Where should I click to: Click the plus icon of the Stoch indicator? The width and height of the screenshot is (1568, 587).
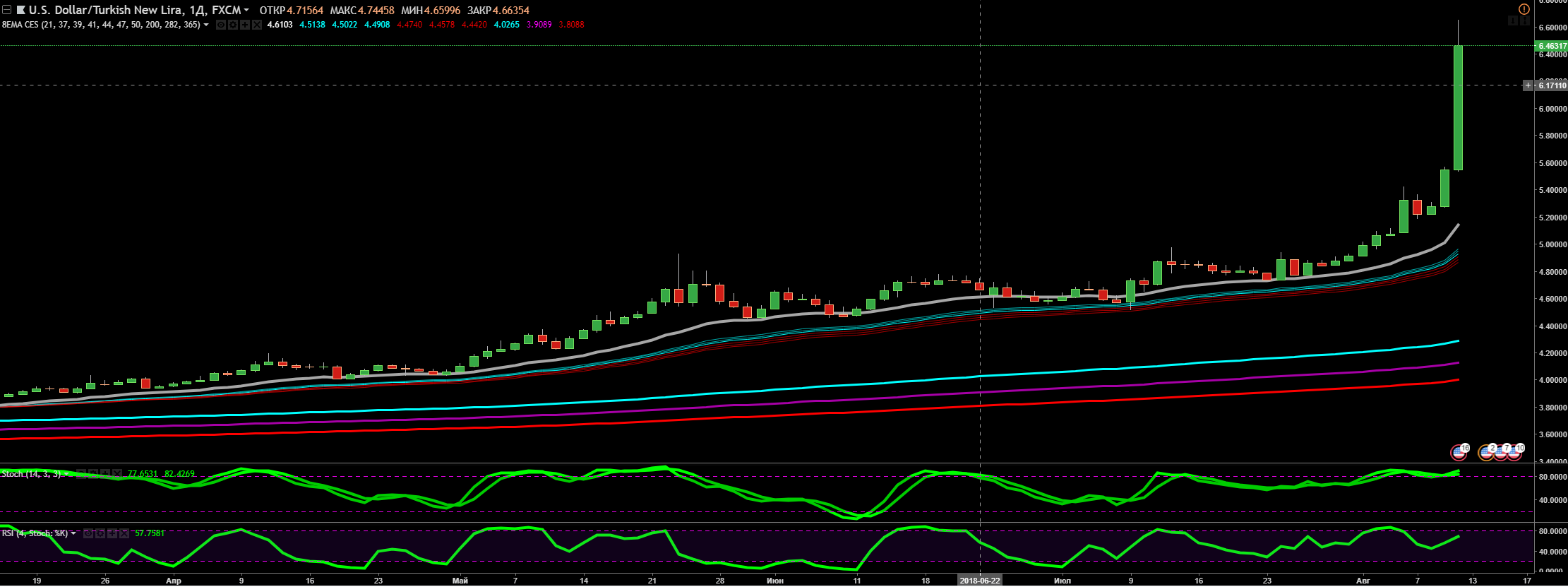(x=104, y=473)
